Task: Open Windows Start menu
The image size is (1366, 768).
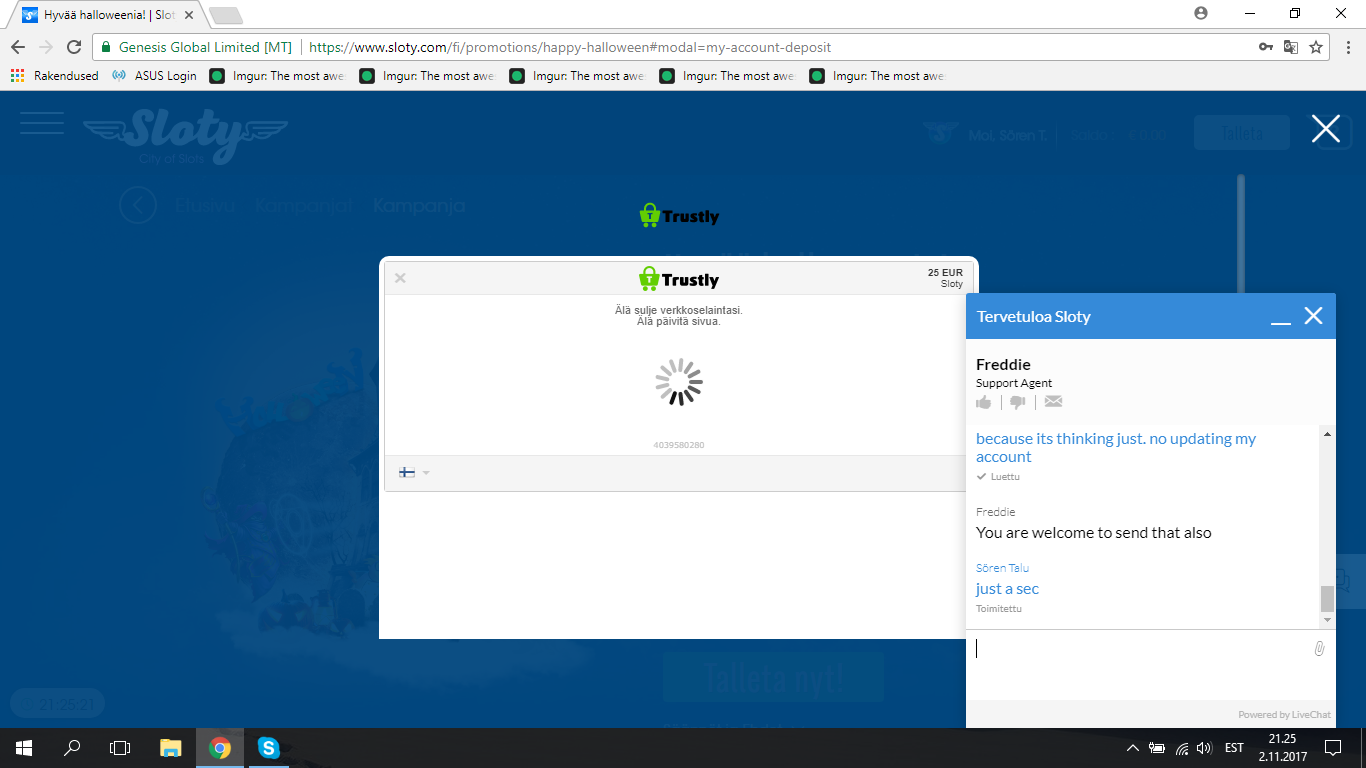Action: (23, 748)
